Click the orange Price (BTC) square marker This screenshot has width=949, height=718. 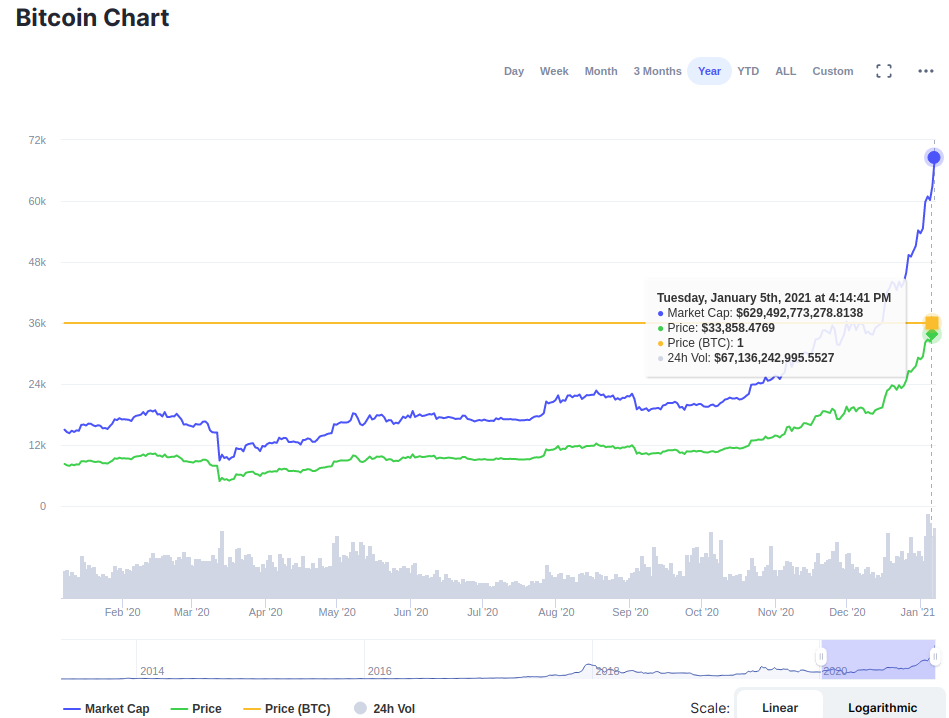(x=932, y=323)
